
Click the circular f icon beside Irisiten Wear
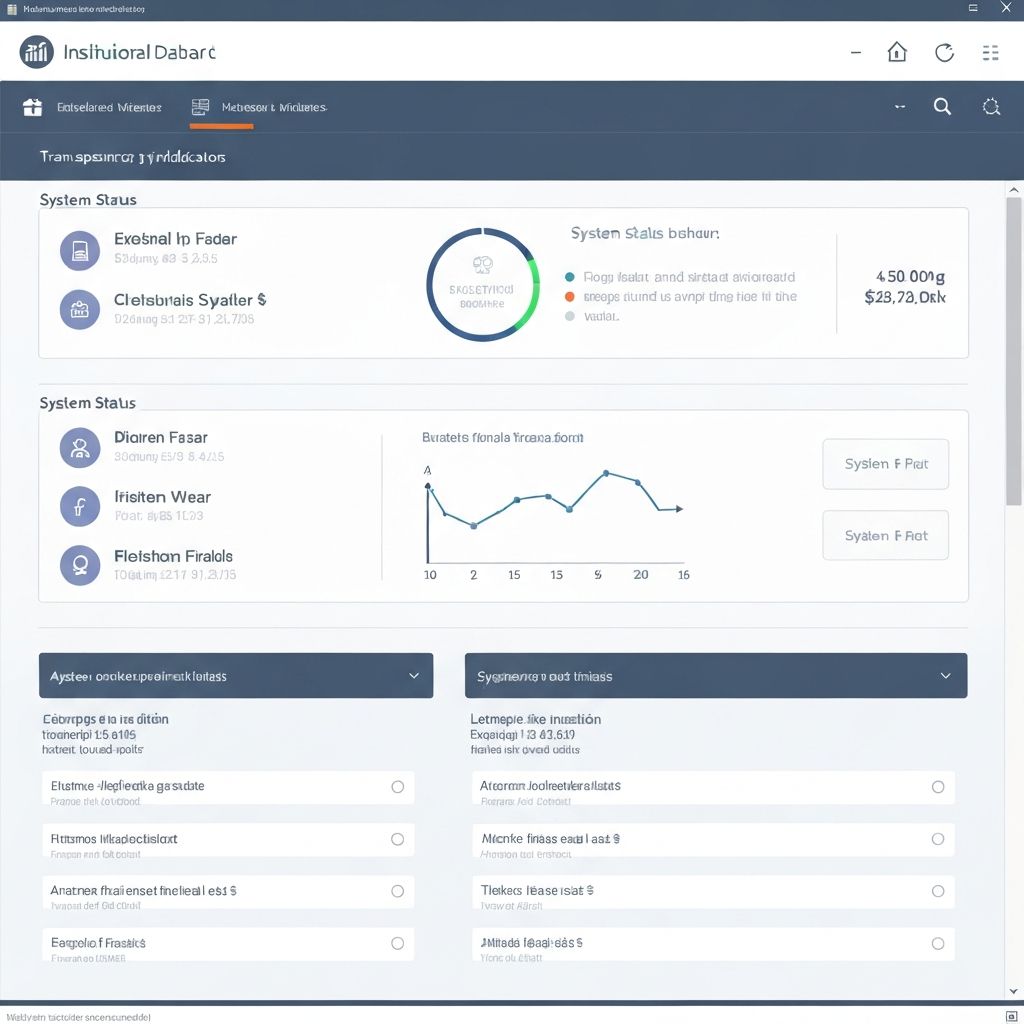[x=80, y=507]
